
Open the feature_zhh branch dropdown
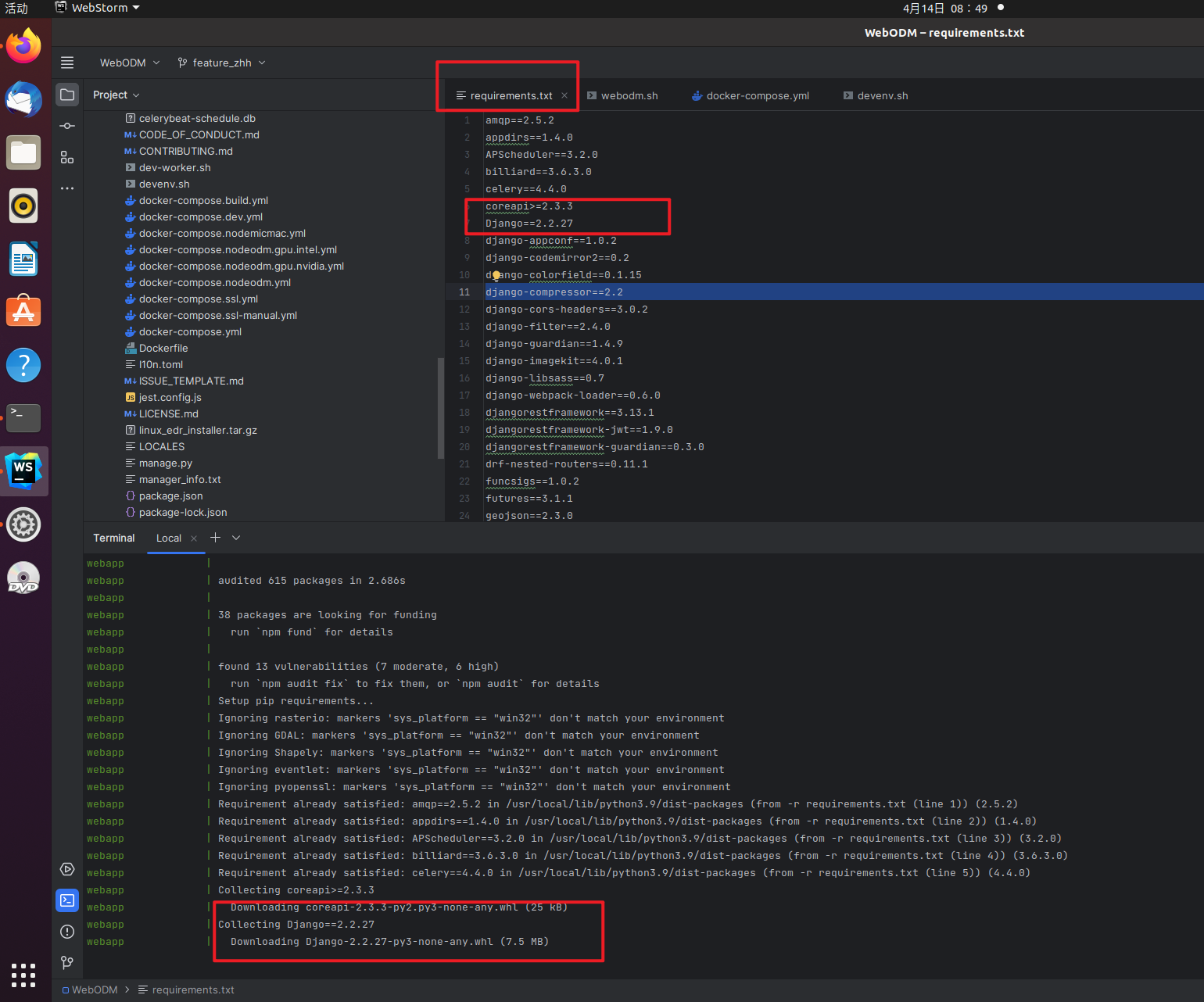tap(222, 63)
